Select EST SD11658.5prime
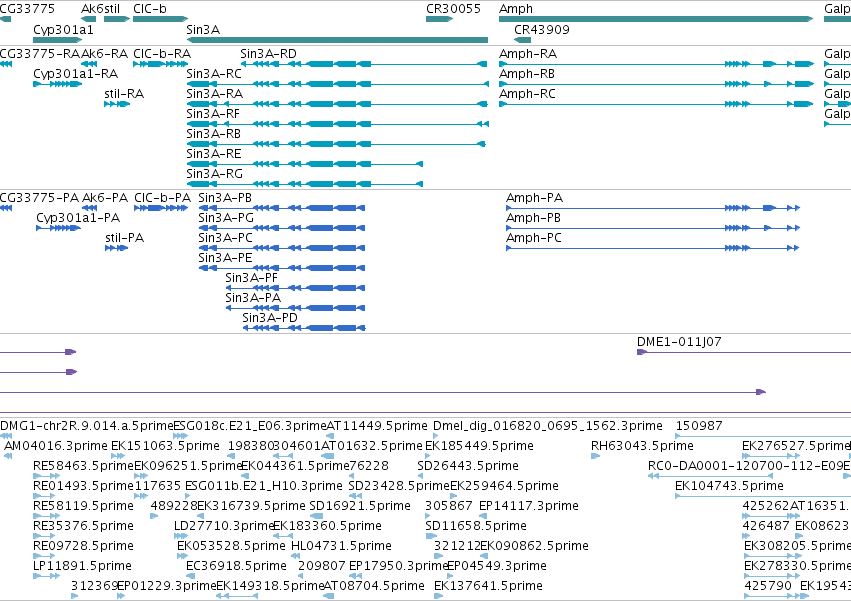Image resolution: width=851 pixels, height=601 pixels. [431, 536]
